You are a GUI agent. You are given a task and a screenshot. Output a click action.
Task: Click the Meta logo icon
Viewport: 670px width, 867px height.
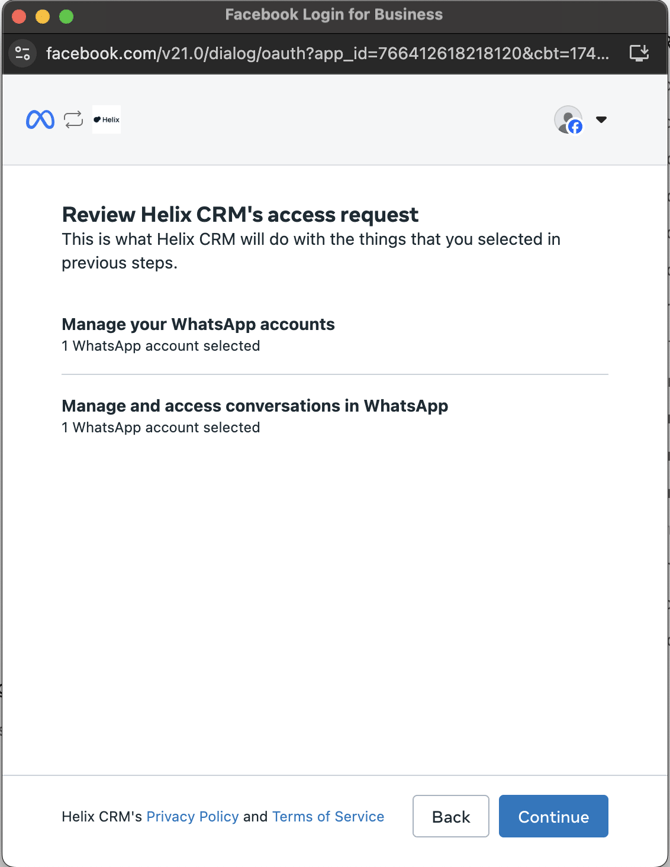click(40, 120)
